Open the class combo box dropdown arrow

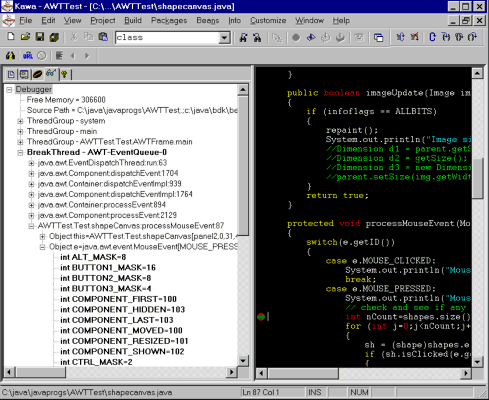[225, 38]
